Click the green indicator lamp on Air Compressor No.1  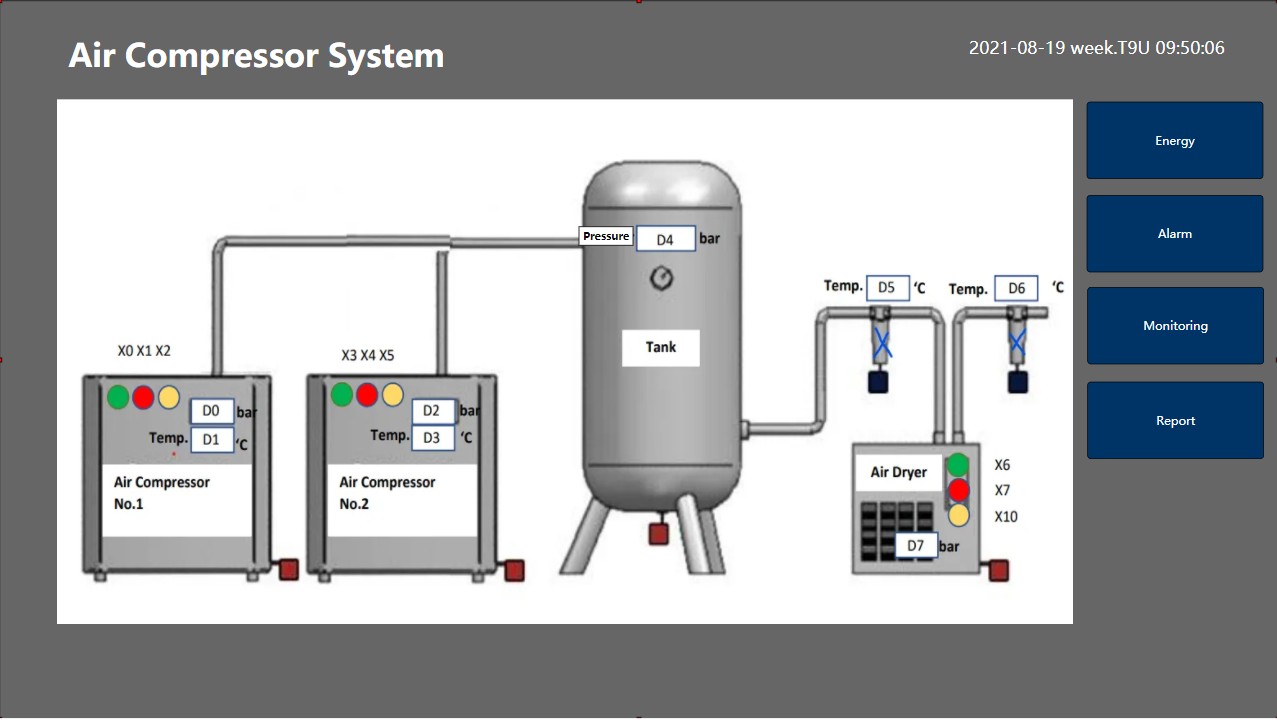pos(118,397)
